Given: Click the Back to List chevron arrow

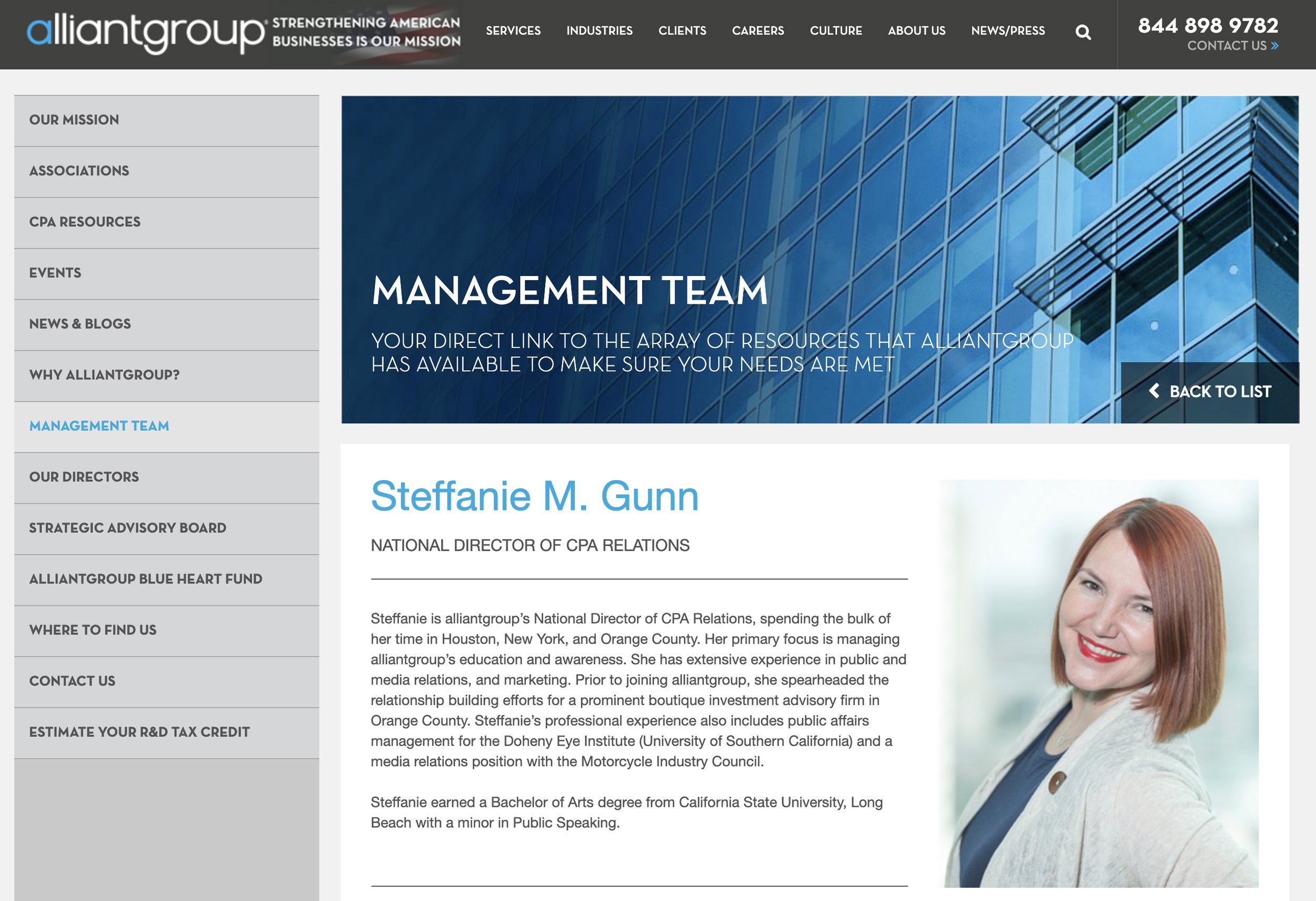Looking at the screenshot, I should [x=1154, y=391].
